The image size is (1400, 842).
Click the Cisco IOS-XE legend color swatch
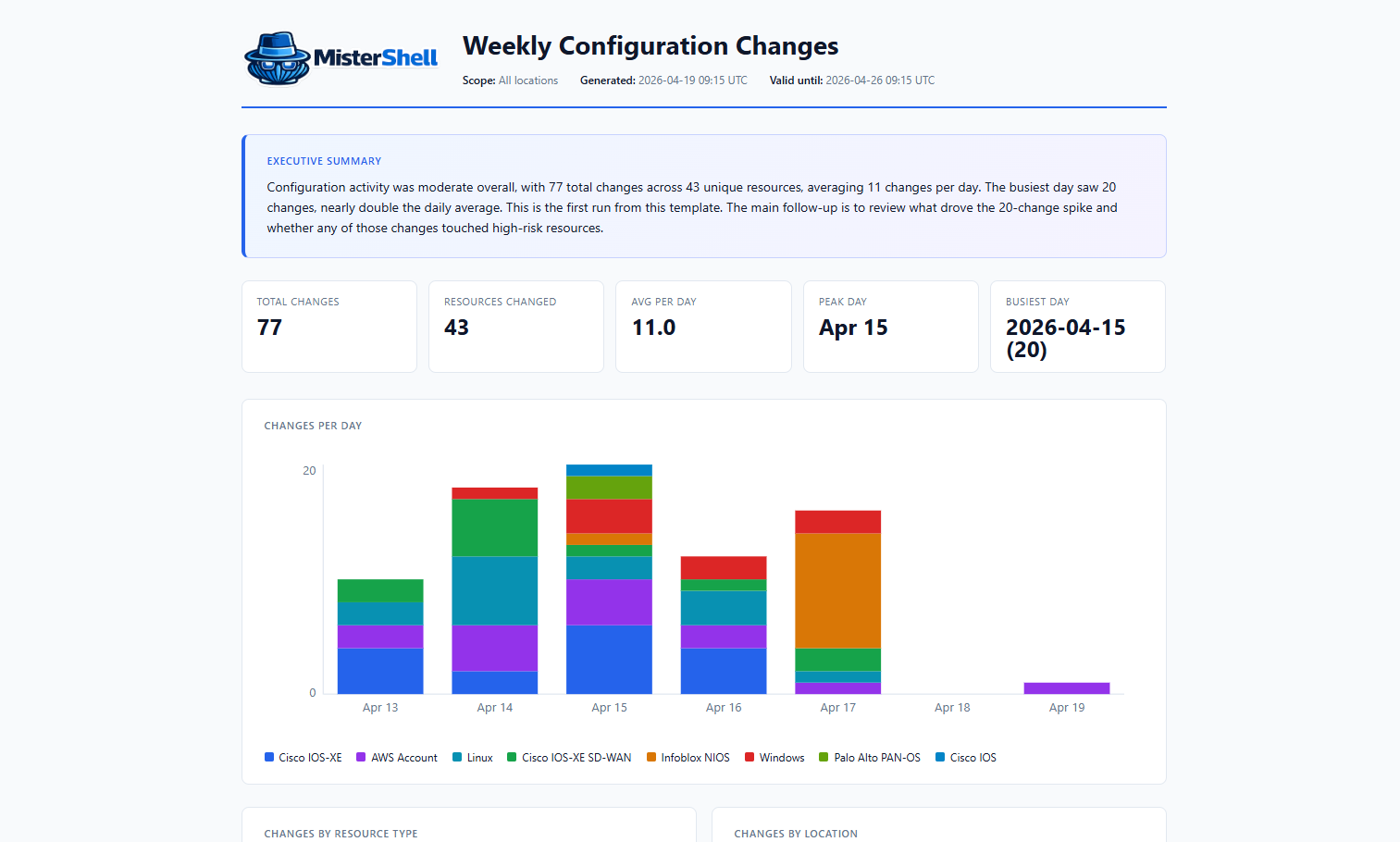[x=269, y=757]
